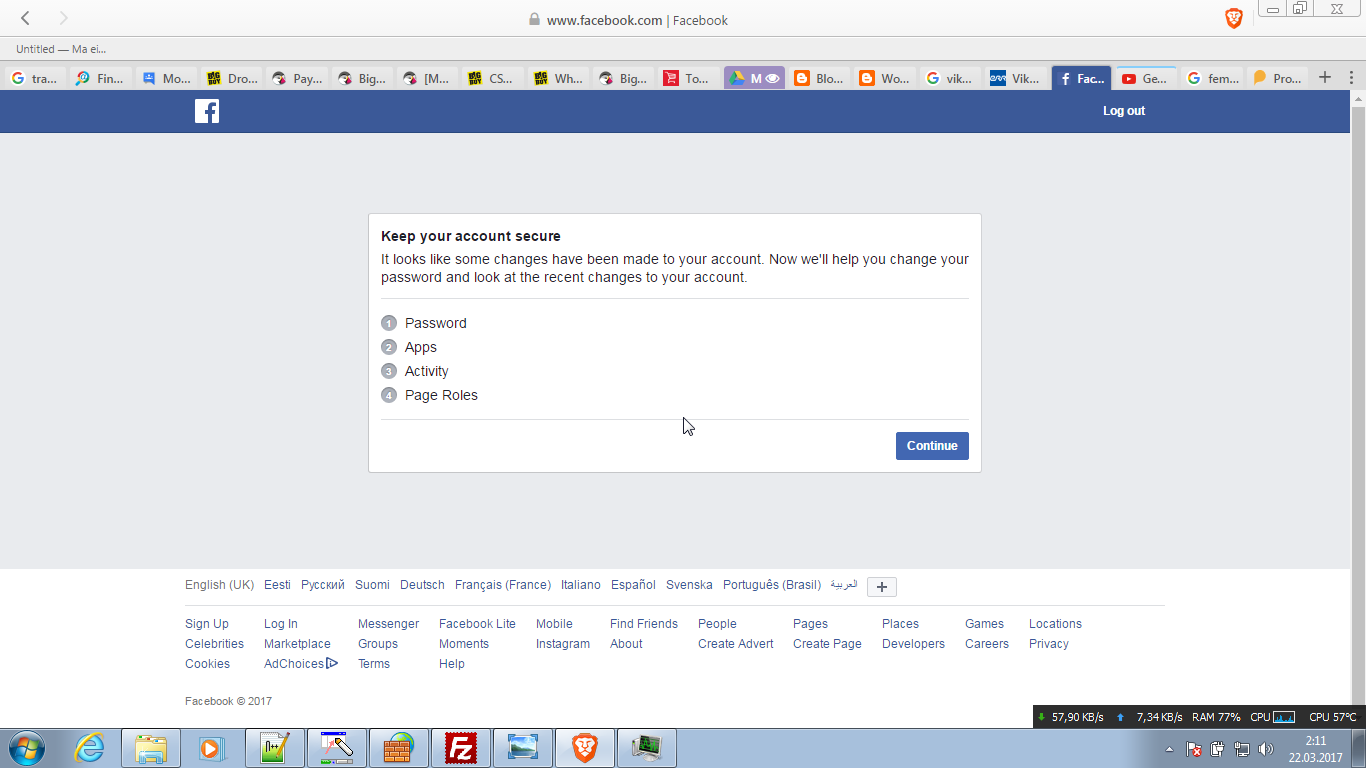1366x768 pixels.
Task: Open the firewall globe app in the taskbar
Action: pyautogui.click(x=399, y=748)
